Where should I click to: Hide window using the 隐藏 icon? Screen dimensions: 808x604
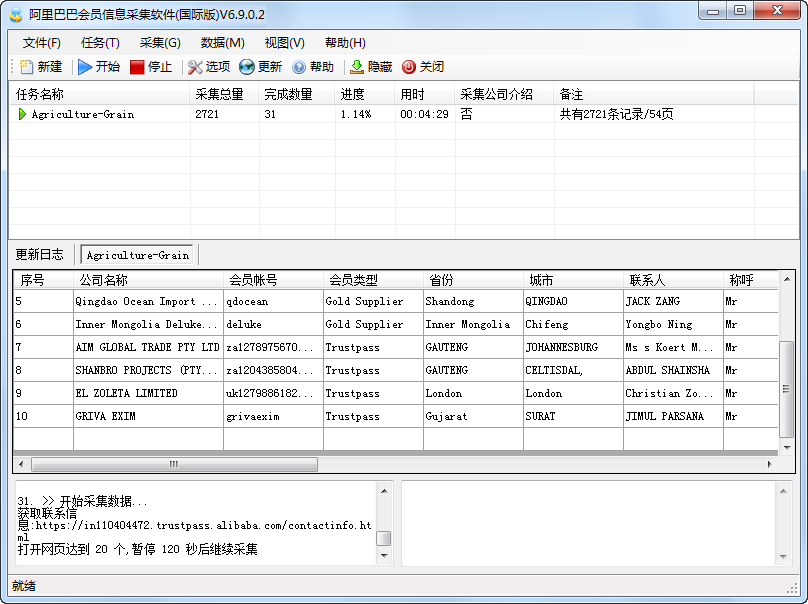click(x=357, y=67)
